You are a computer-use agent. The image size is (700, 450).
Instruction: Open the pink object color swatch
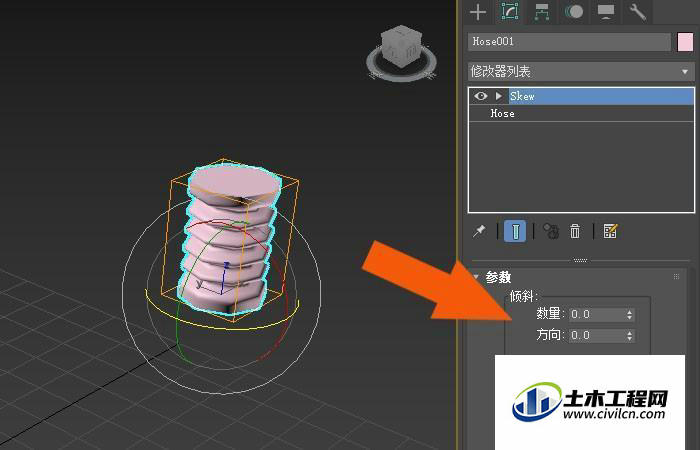point(685,42)
